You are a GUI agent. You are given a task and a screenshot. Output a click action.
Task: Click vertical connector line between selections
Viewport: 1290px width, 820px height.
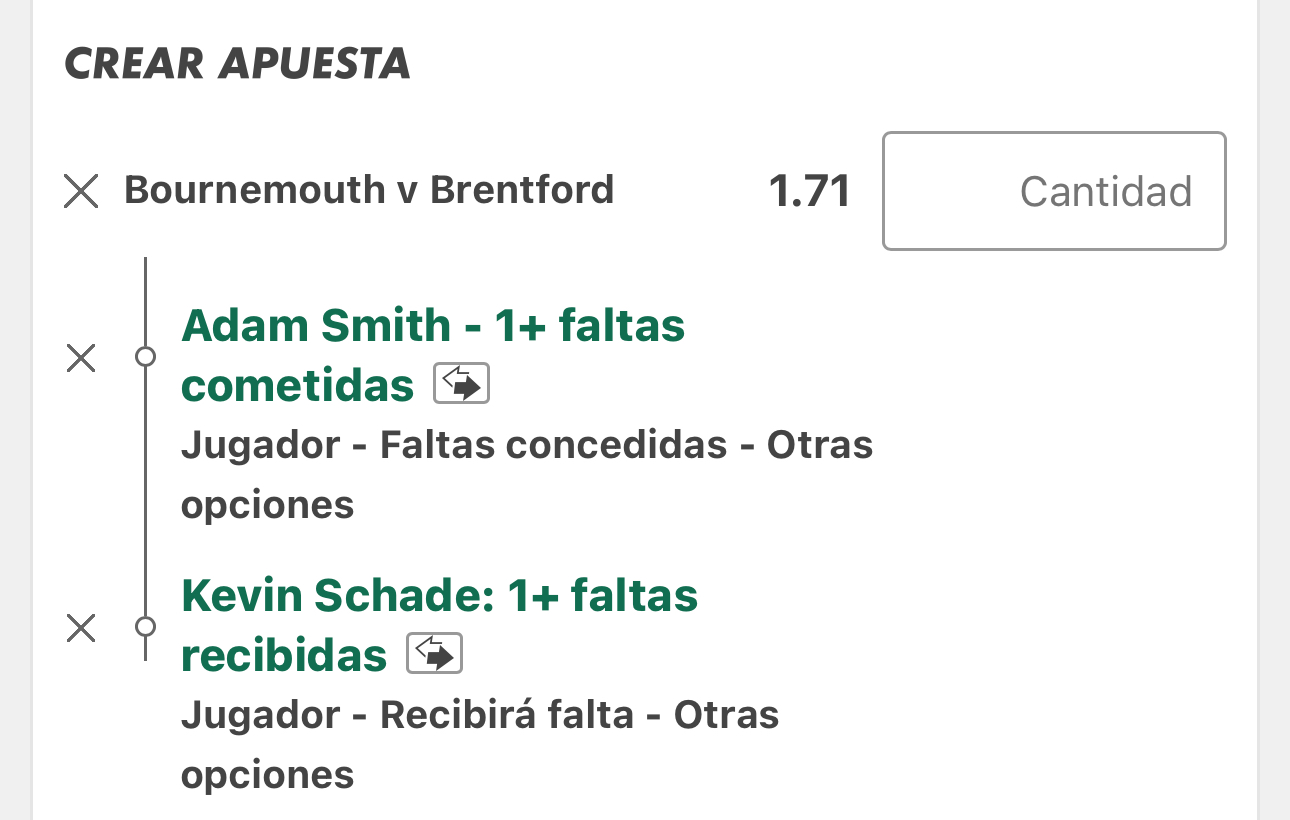click(146, 492)
